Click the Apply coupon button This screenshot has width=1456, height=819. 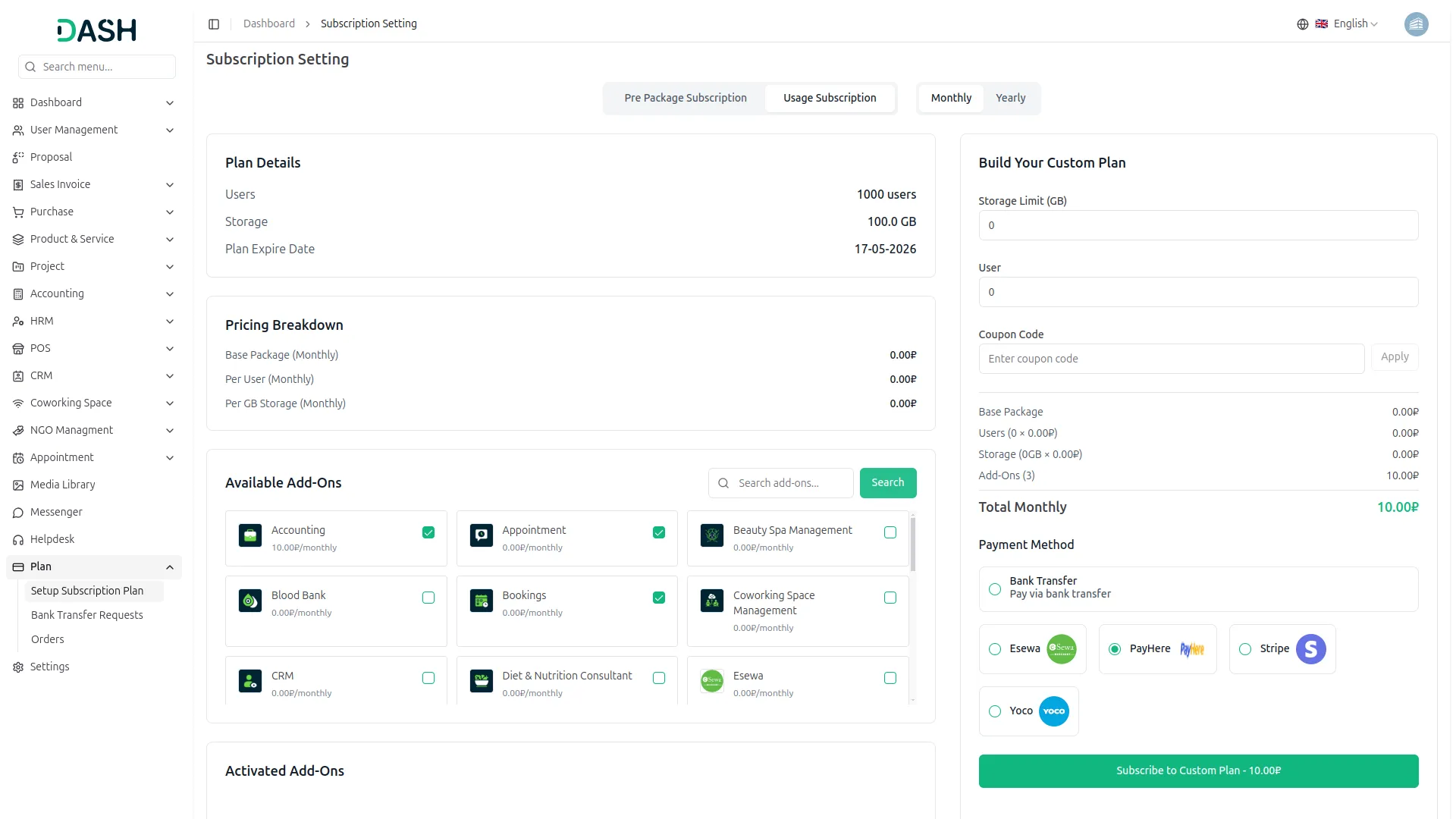point(1395,357)
